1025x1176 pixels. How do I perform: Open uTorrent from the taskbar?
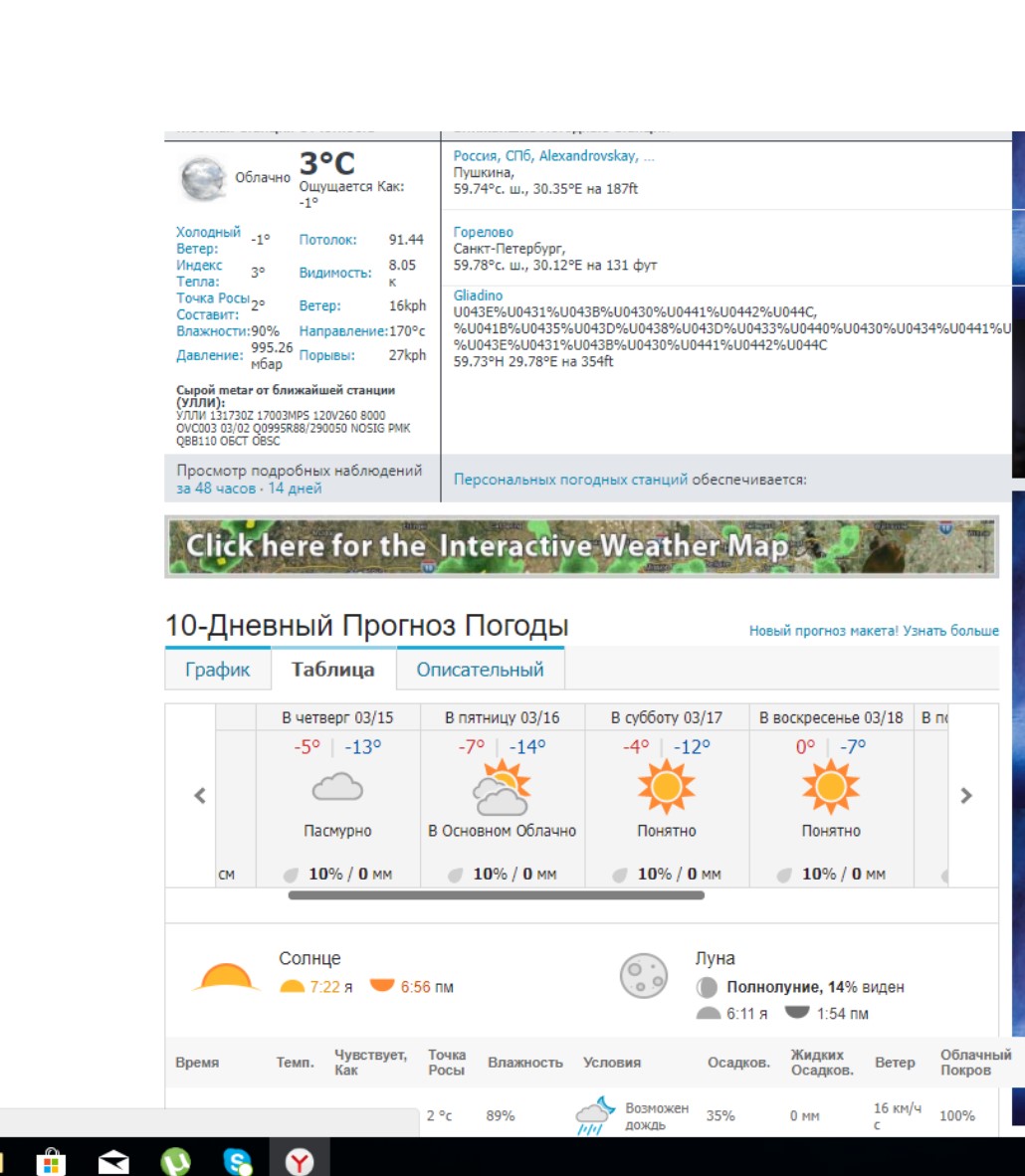click(176, 1161)
